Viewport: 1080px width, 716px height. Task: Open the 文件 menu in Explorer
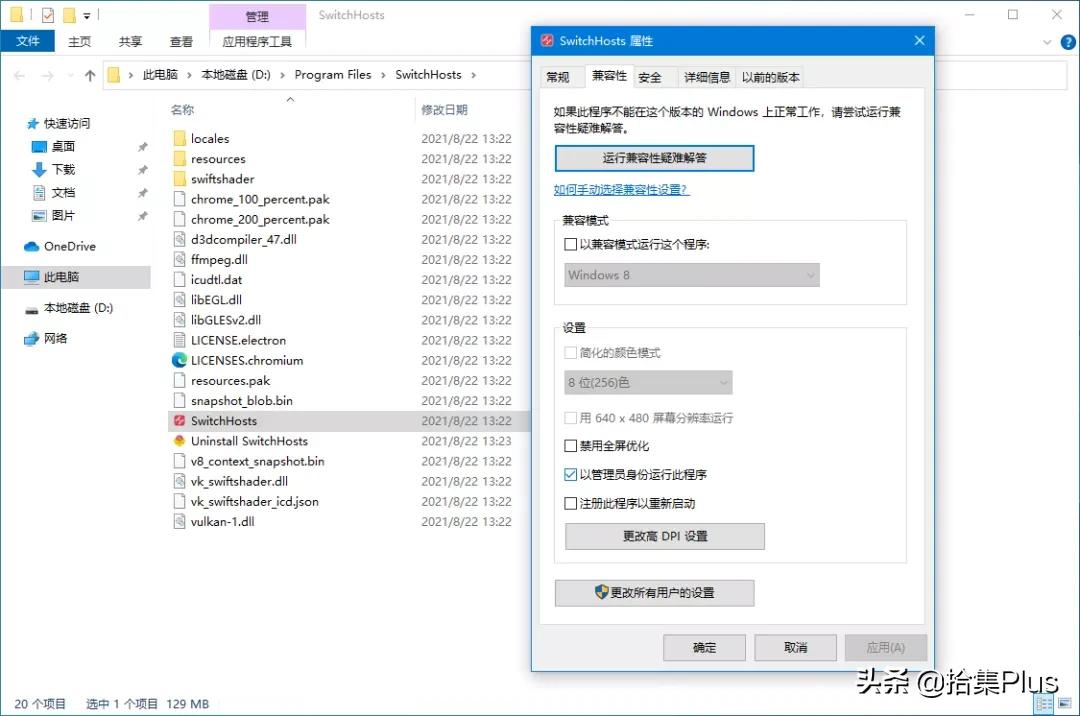[28, 41]
